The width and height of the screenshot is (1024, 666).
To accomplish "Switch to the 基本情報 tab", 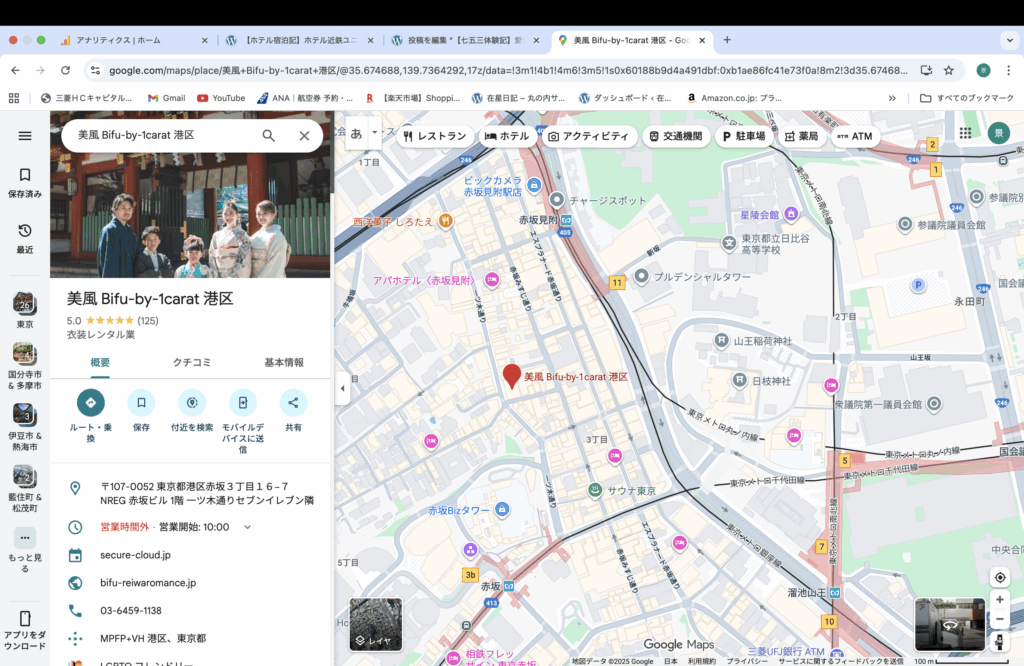I will 284,362.
